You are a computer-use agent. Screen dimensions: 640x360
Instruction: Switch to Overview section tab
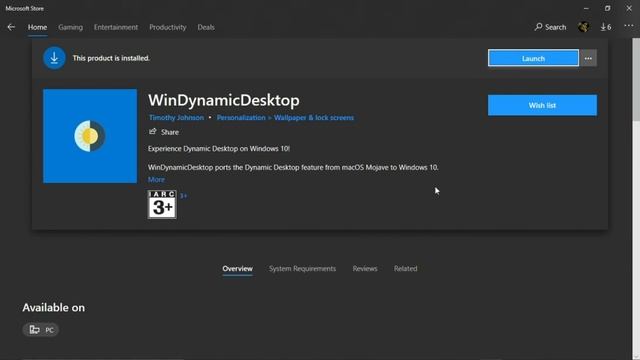pyautogui.click(x=238, y=269)
